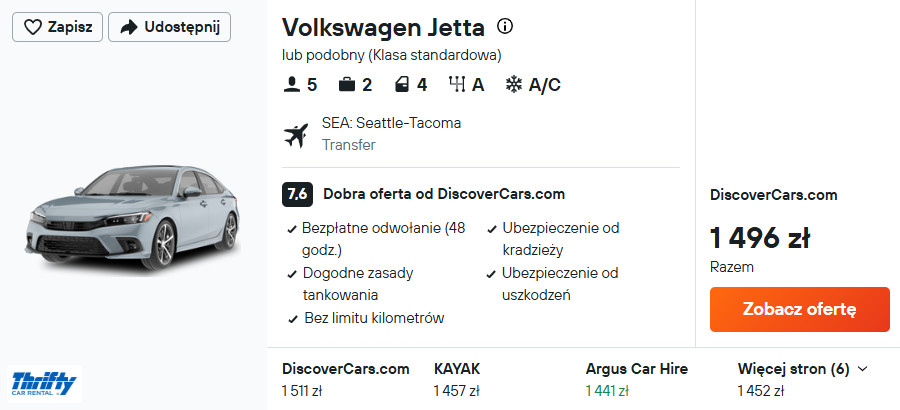900x410 pixels.
Task: Click the air conditioning snowflake icon
Action: click(514, 84)
